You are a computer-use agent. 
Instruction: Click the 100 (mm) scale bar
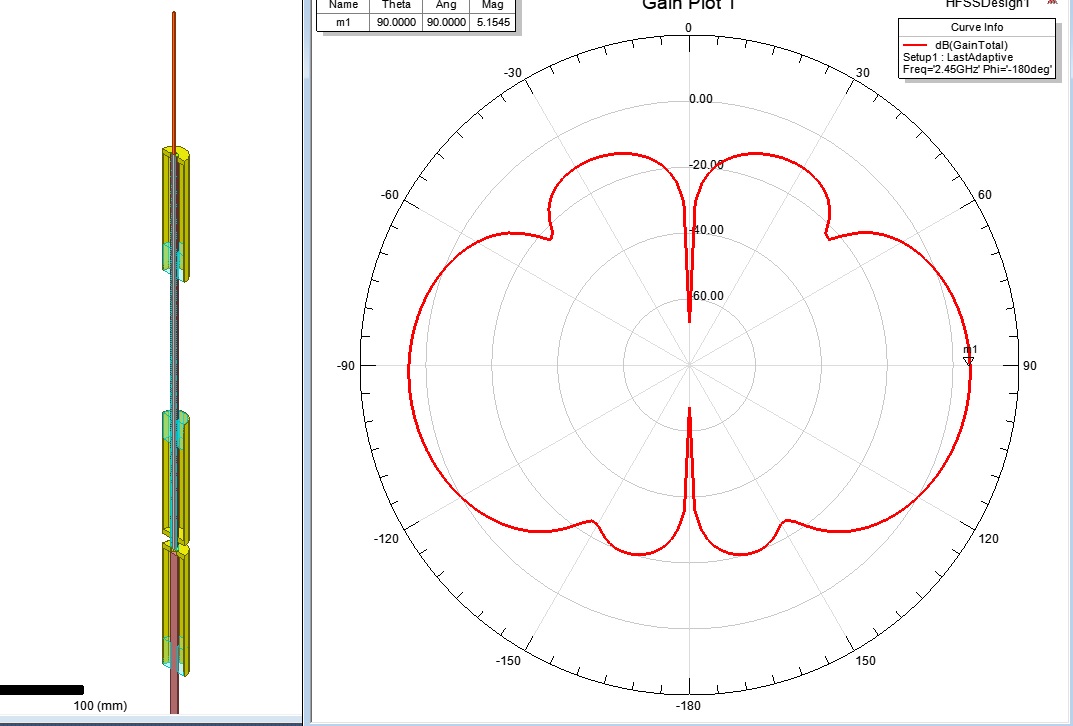(x=42, y=689)
